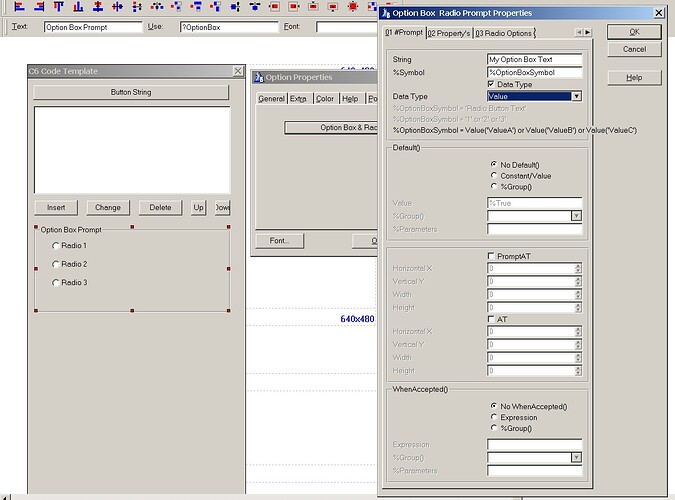Select the align right edges toolbar icon
This screenshot has height=500, width=675.
[x=39, y=6]
